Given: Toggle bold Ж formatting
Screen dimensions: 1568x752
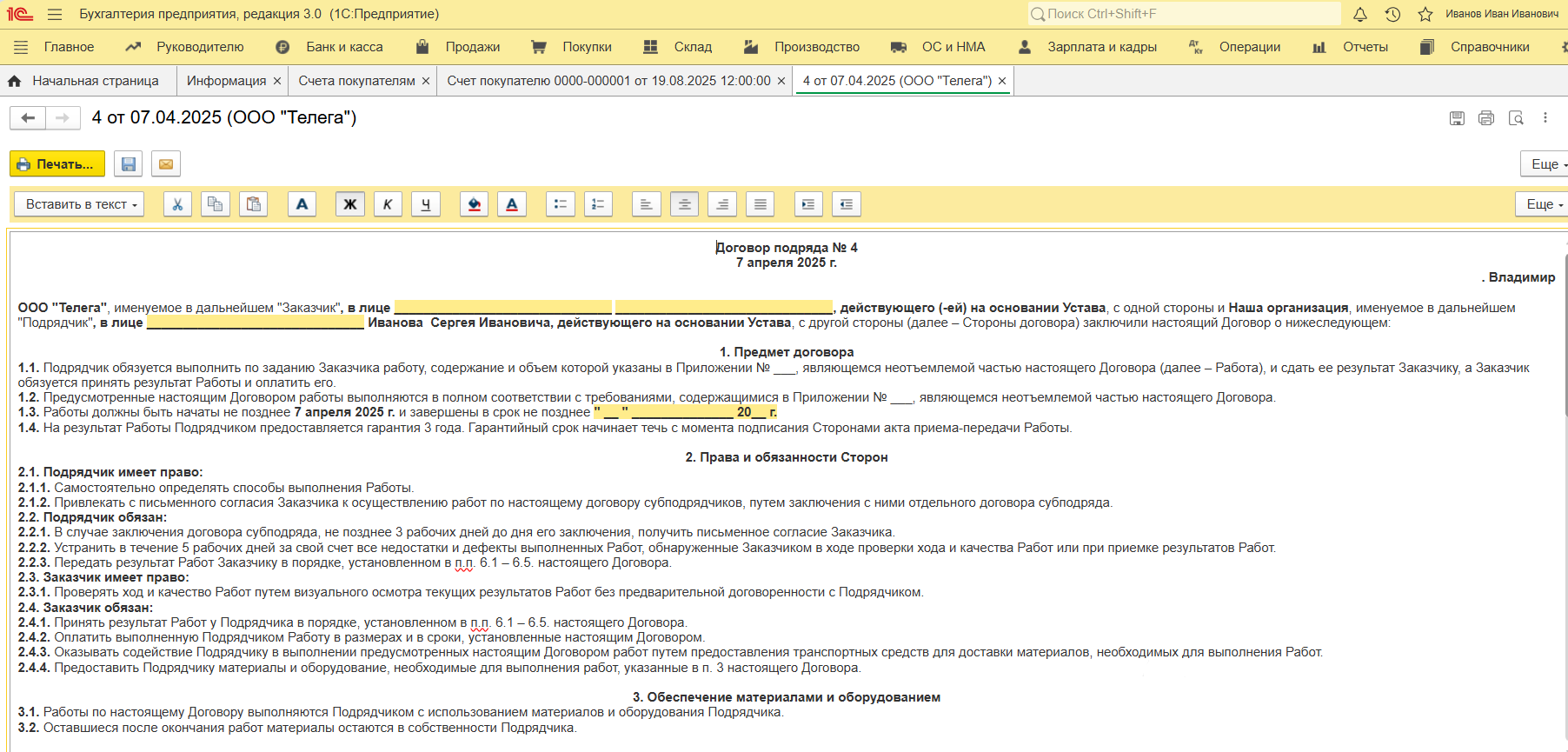Looking at the screenshot, I should pos(350,204).
